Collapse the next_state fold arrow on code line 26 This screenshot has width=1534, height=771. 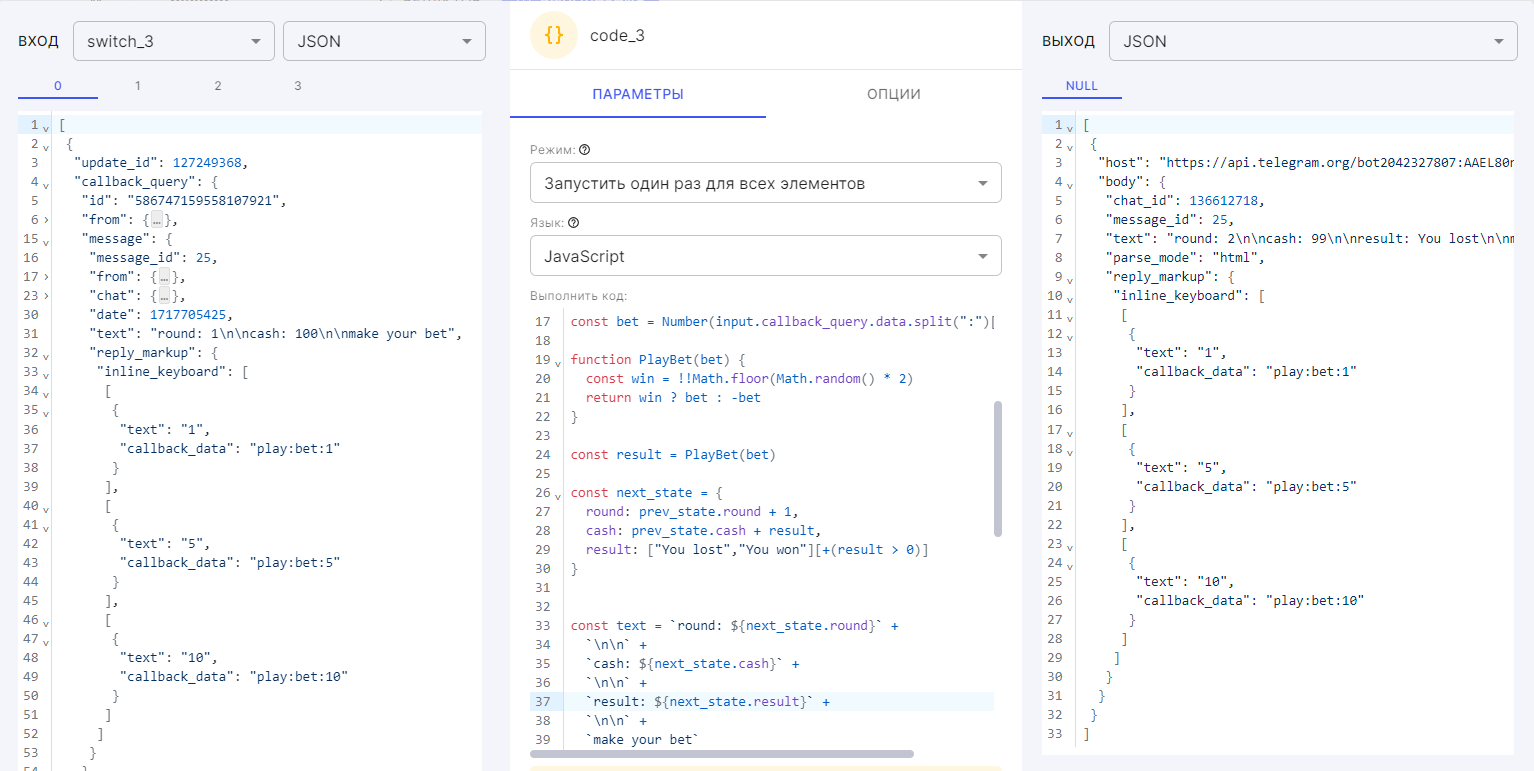point(558,494)
